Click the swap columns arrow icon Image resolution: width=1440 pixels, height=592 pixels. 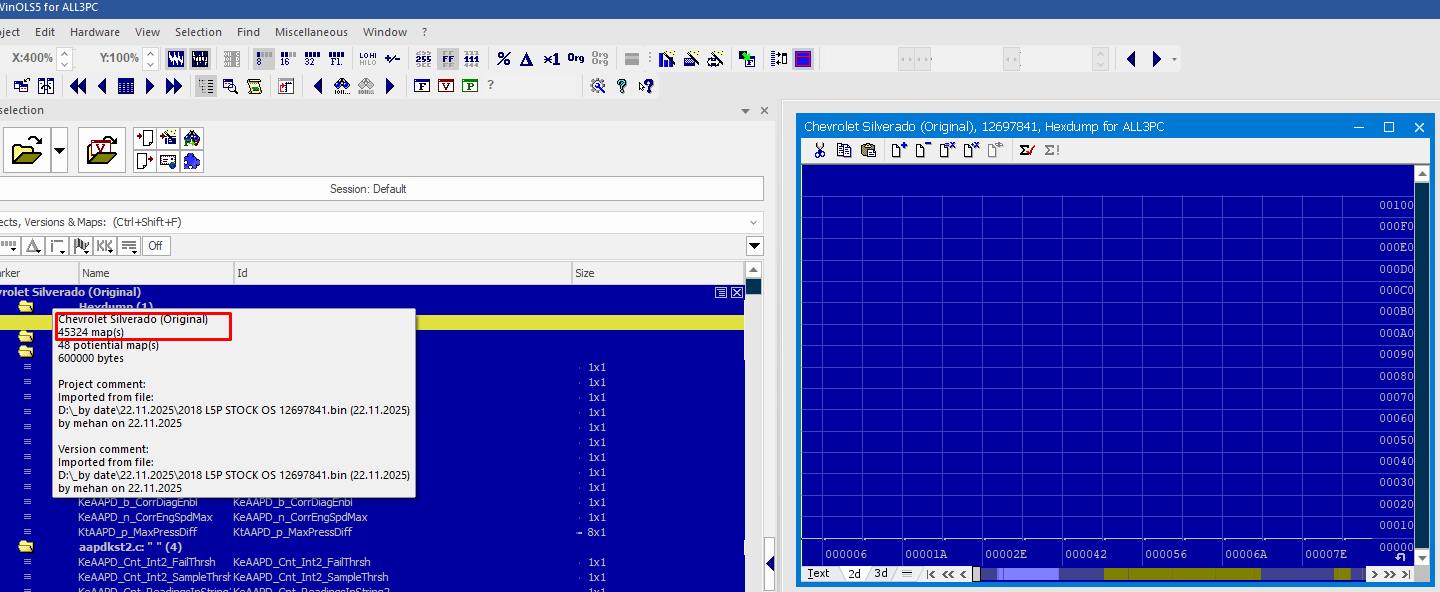(x=780, y=59)
